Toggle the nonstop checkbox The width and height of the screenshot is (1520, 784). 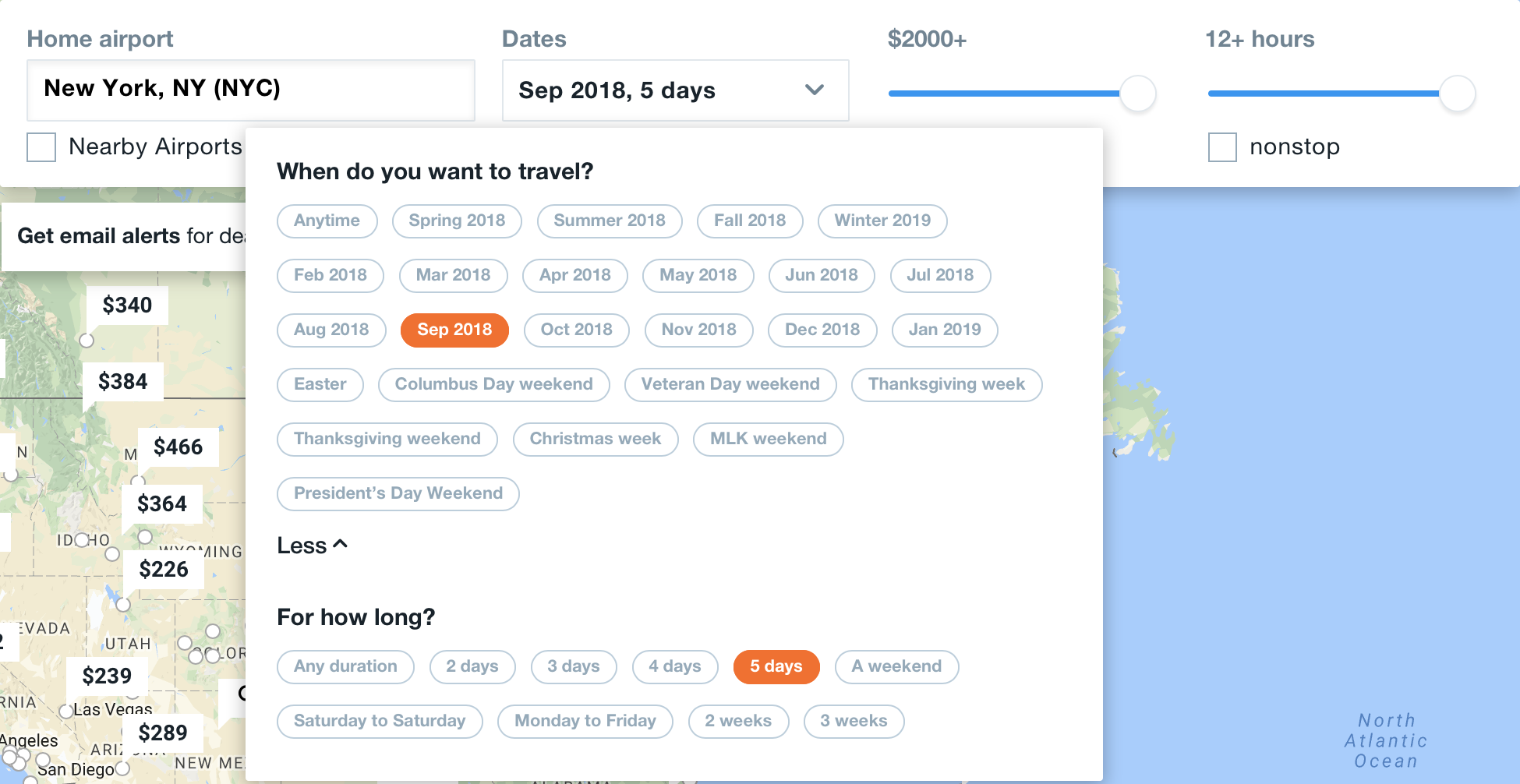tap(1222, 147)
